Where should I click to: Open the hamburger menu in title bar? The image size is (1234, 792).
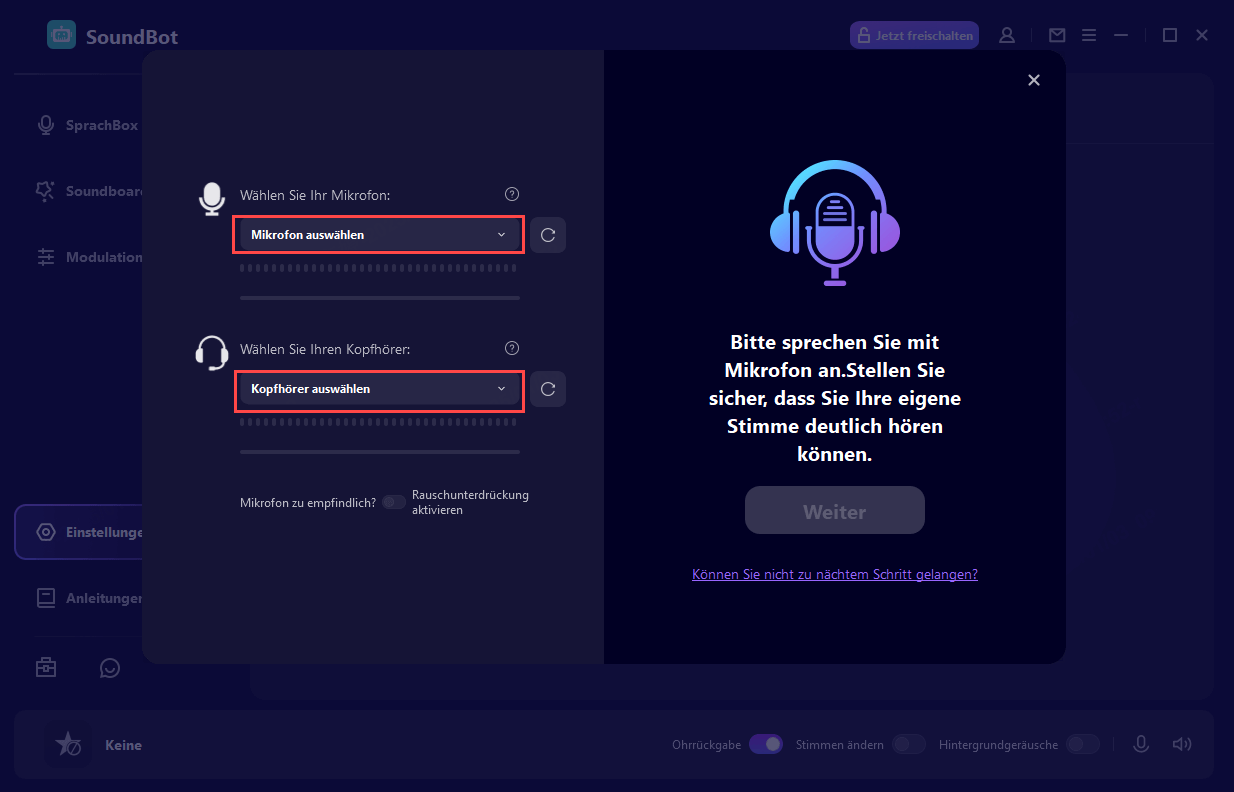1090,35
